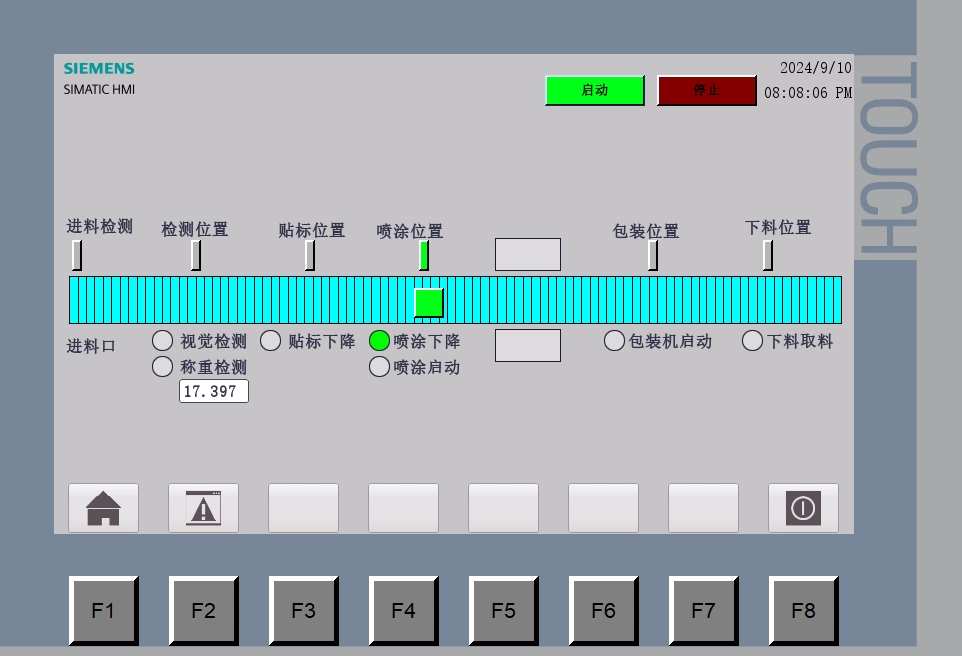
Task: Click the F6 function key
Action: [604, 611]
